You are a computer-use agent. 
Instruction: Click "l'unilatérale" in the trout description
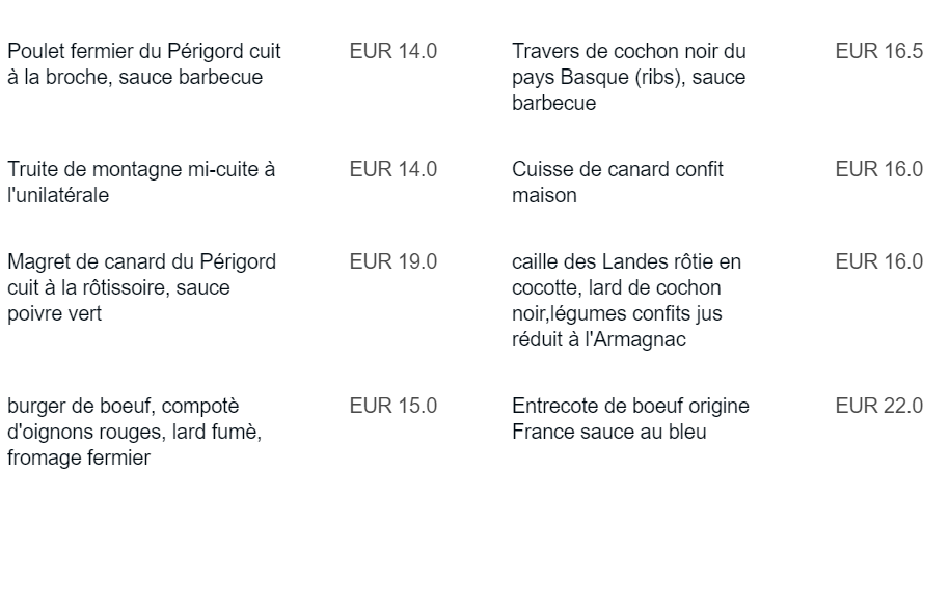coord(58,196)
